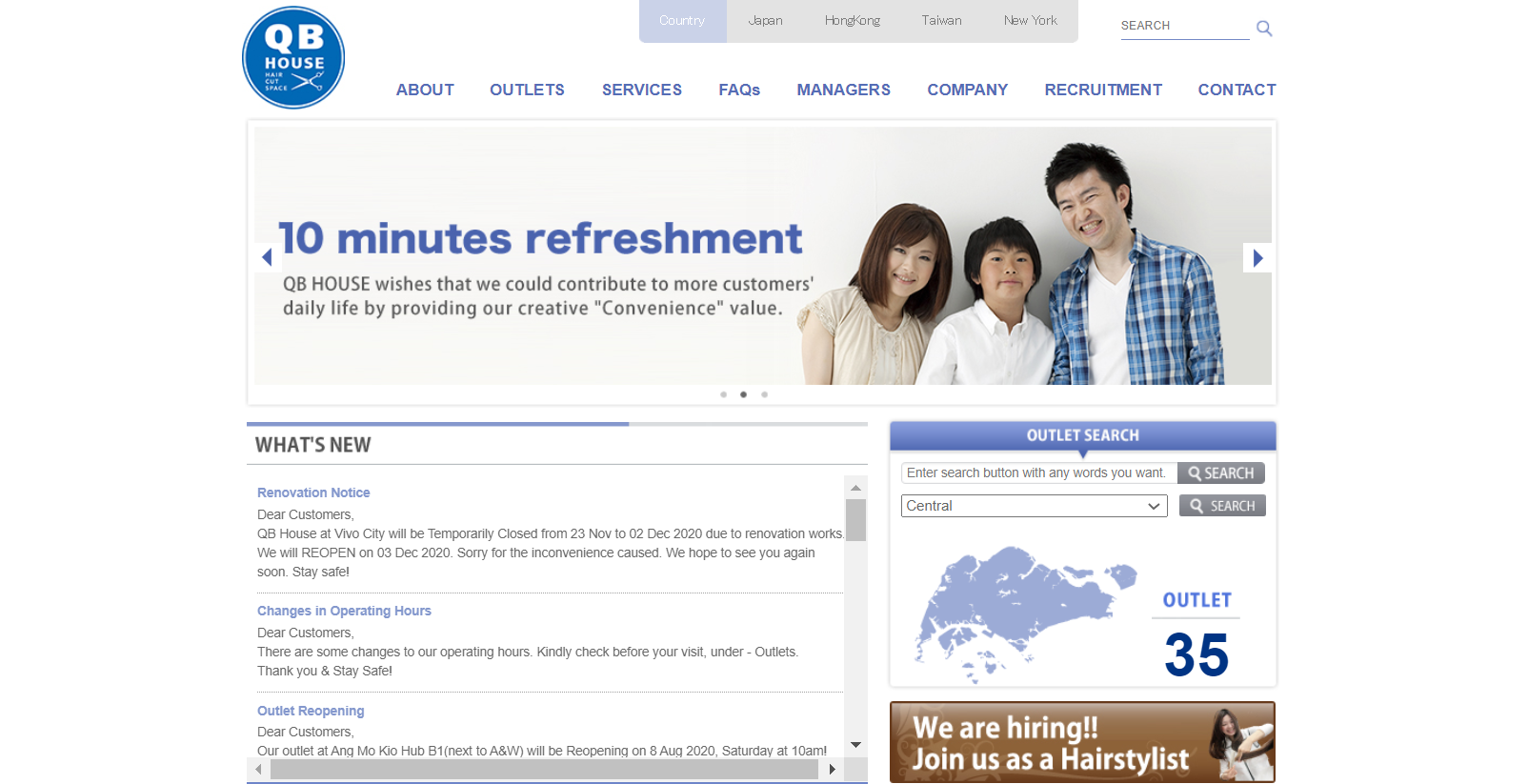This screenshot has width=1528, height=784.
Task: Click the We are hiring banner
Action: (1082, 742)
